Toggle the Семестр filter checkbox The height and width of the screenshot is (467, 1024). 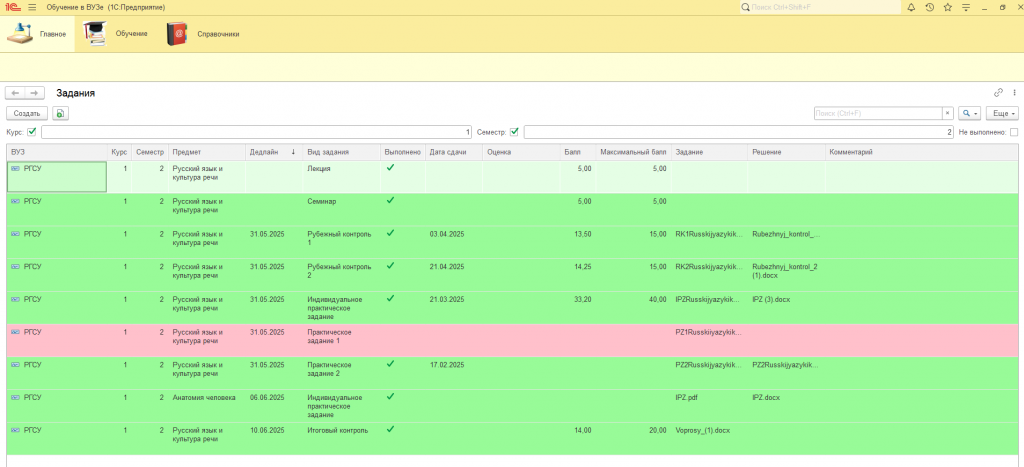514,132
